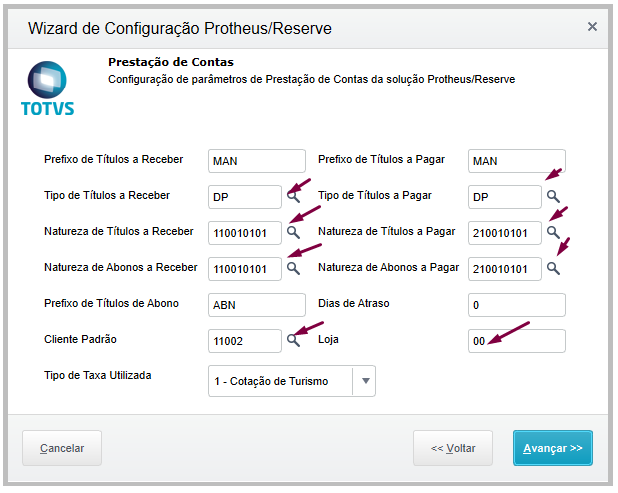Open lookup for Natureza de Títulos a Pagar
The height and width of the screenshot is (493, 618).
(553, 233)
